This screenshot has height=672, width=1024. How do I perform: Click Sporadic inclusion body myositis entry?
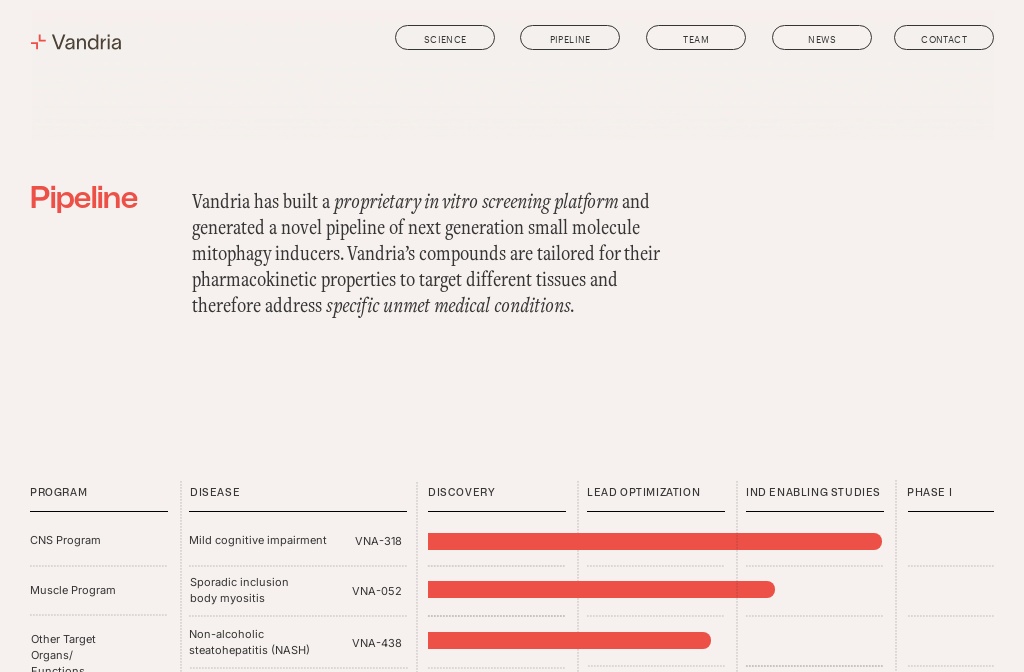[239, 590]
